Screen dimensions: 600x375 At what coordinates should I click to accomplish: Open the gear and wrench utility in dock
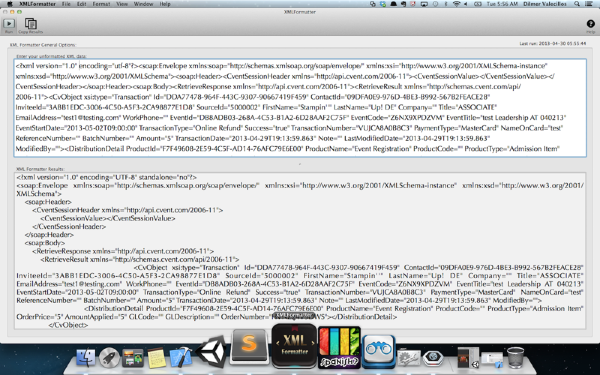coord(409,358)
